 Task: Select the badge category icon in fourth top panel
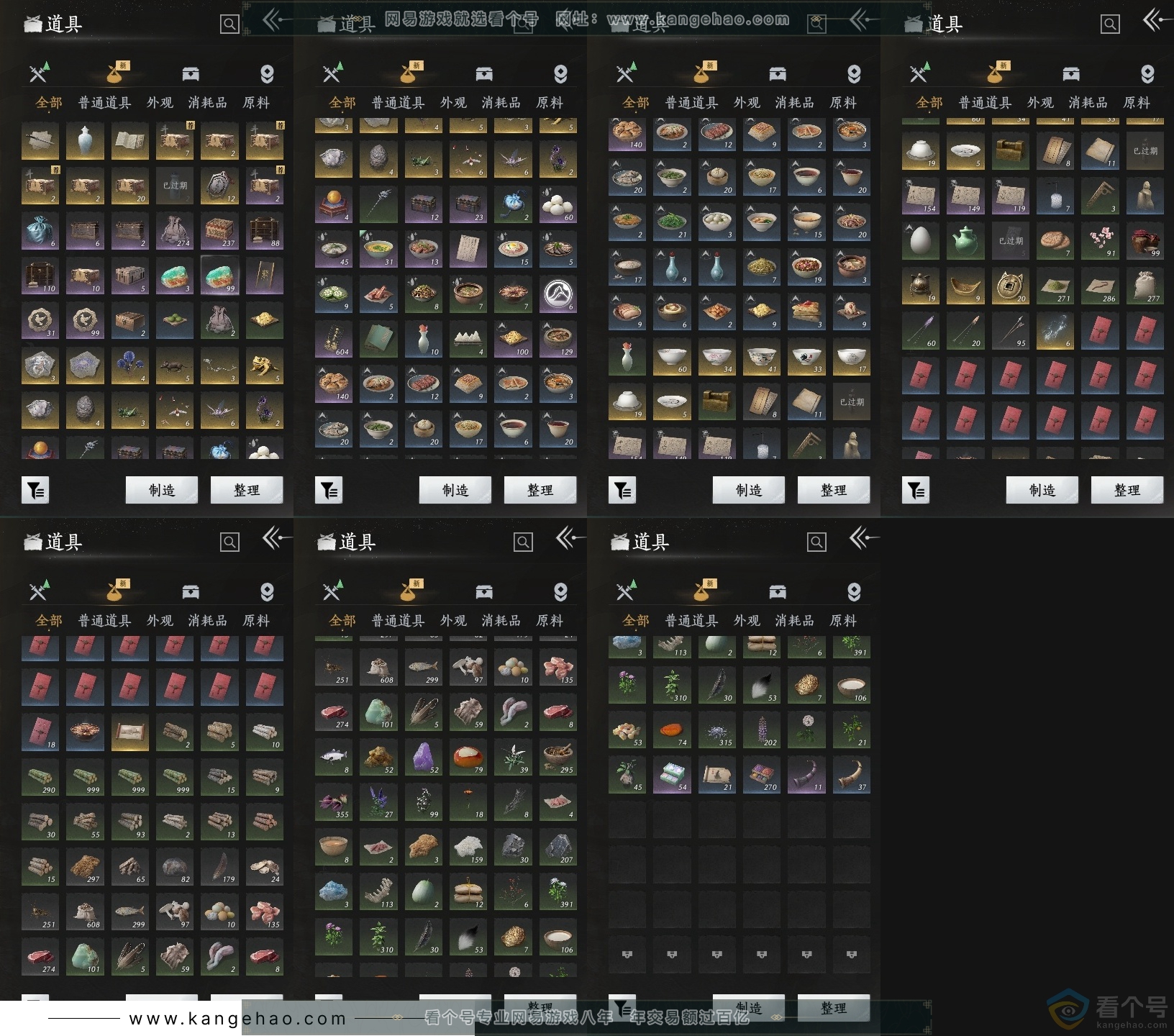click(x=1147, y=73)
